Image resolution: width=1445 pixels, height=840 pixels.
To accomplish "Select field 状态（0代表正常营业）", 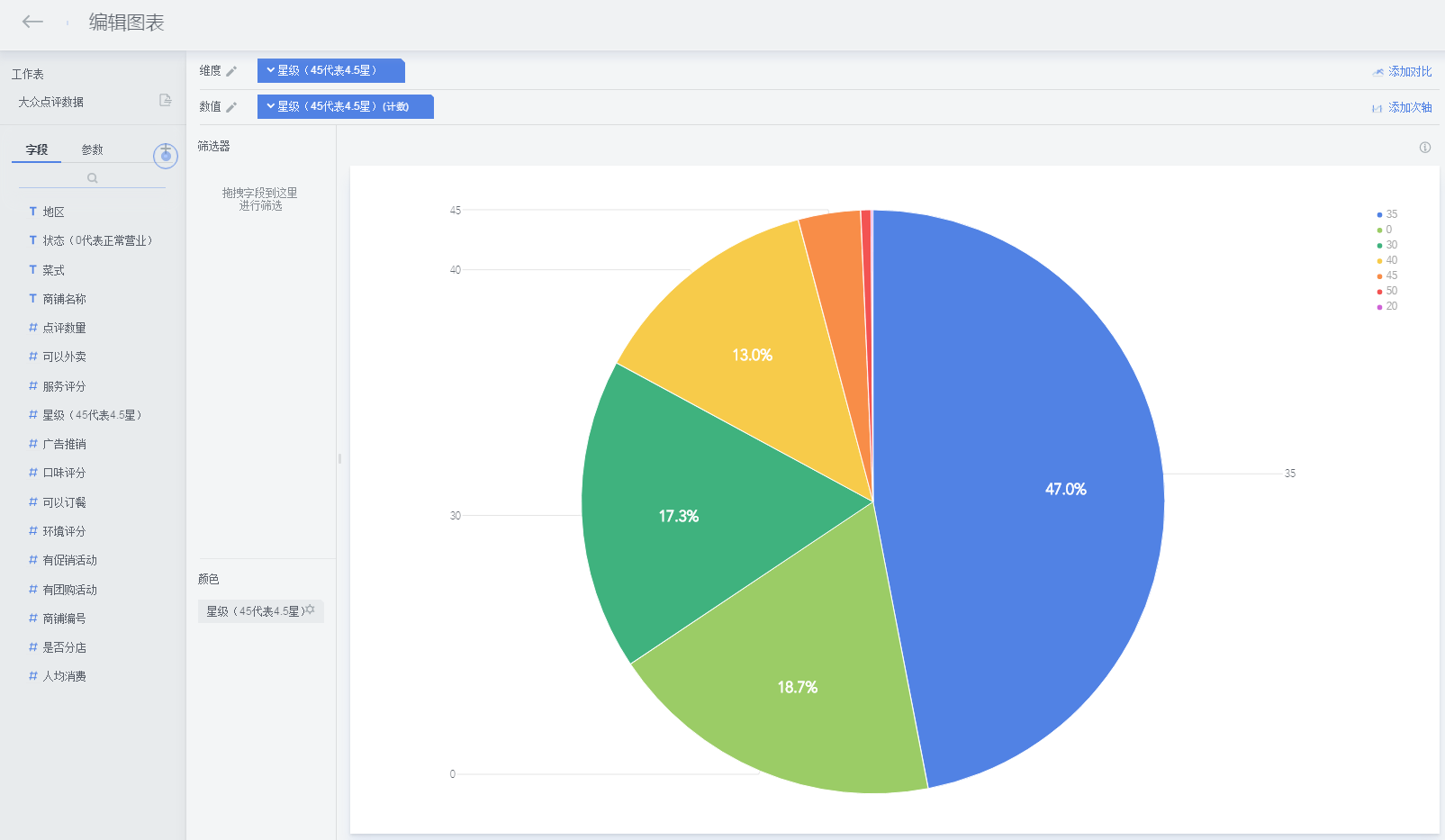I will click(x=98, y=240).
